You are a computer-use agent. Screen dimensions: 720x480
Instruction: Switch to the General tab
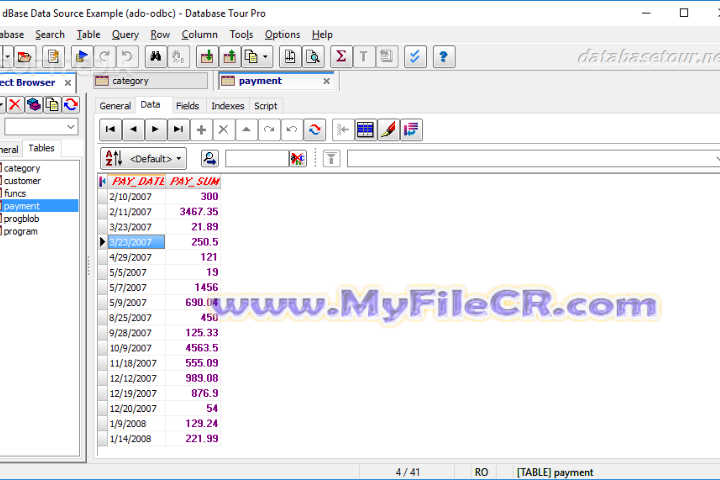[115, 106]
